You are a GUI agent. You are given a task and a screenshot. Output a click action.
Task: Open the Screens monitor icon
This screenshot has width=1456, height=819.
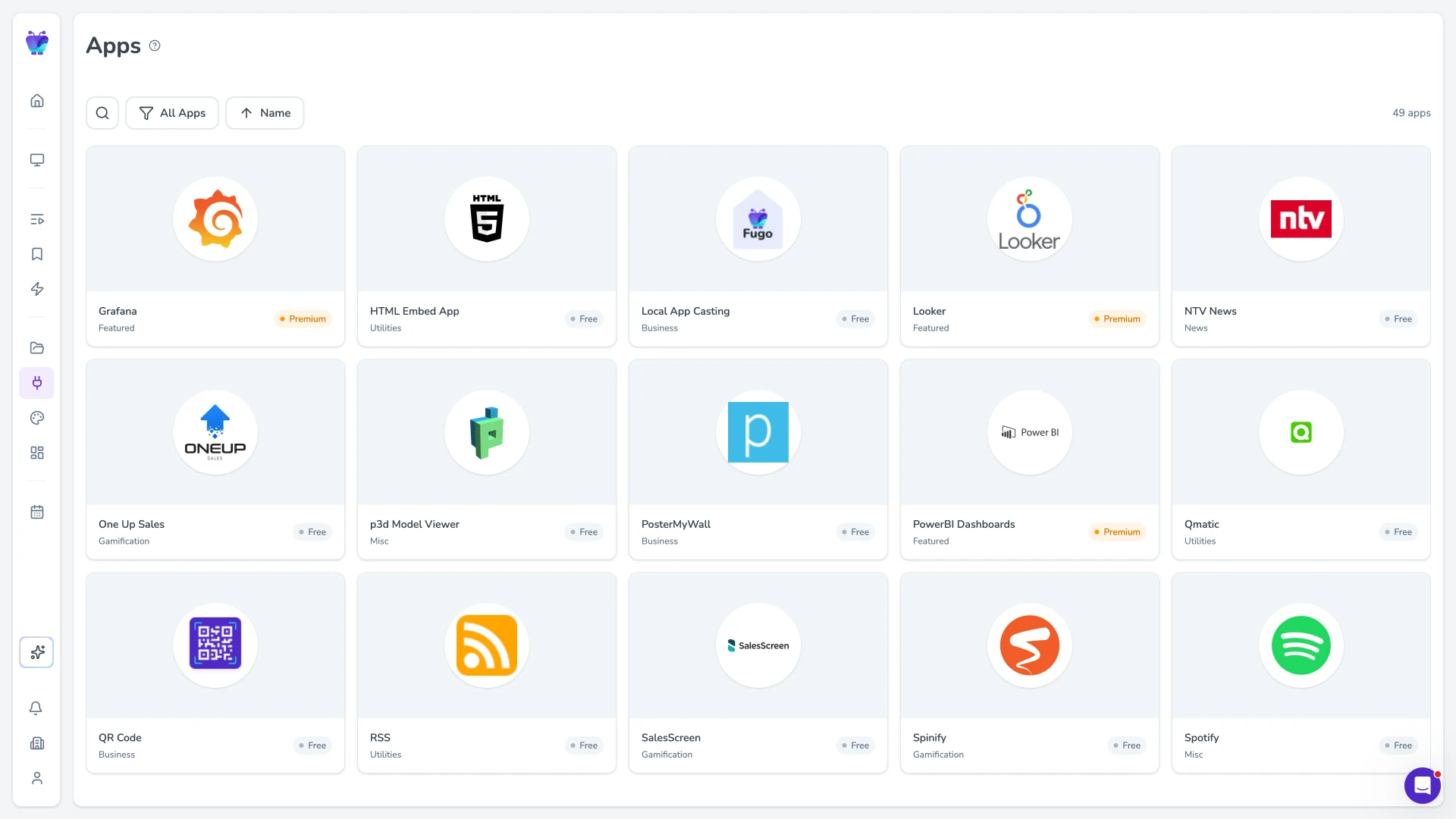36,160
